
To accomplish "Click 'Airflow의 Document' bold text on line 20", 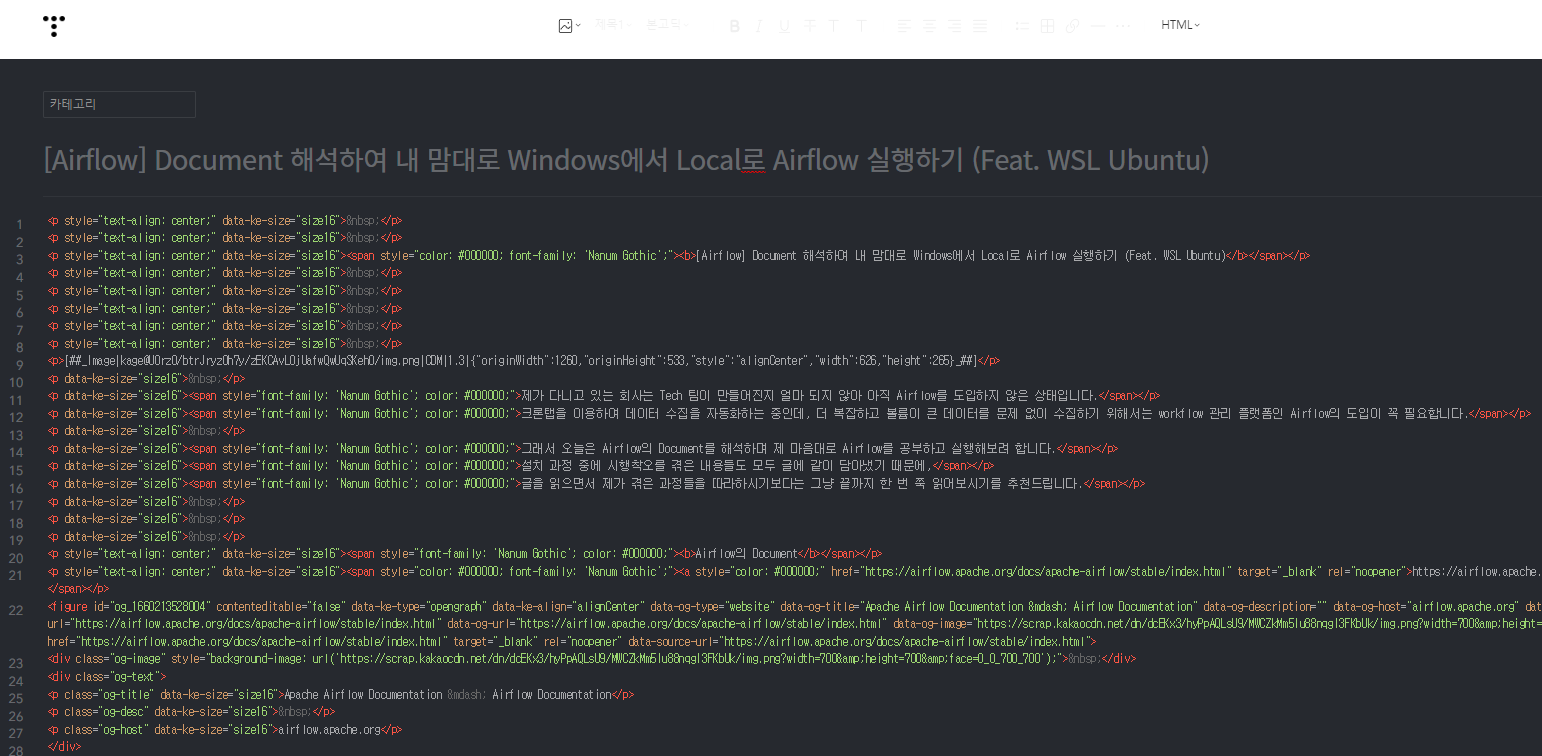I will coord(746,554).
